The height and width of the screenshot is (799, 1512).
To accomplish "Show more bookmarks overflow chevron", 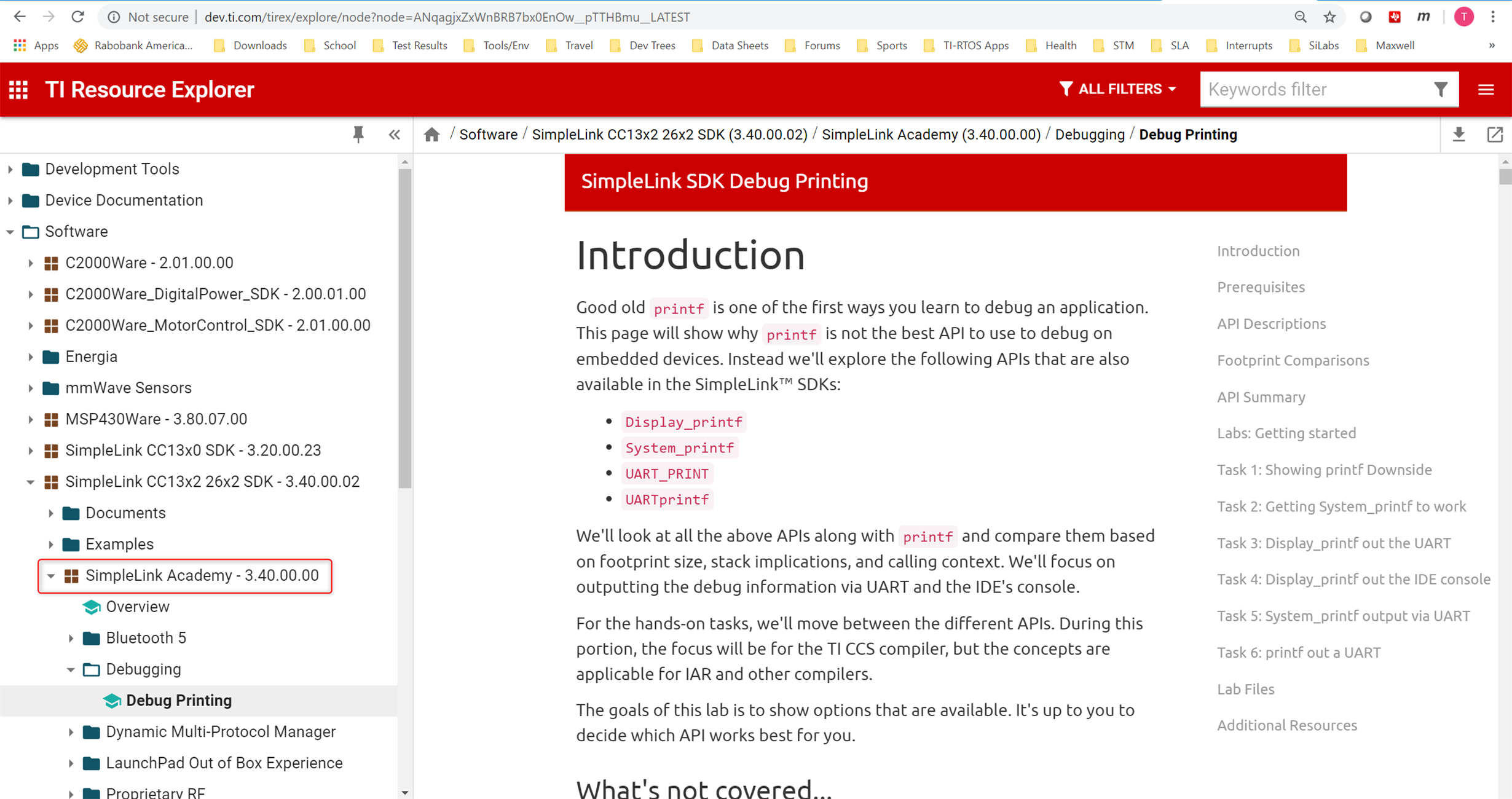I will click(1492, 45).
